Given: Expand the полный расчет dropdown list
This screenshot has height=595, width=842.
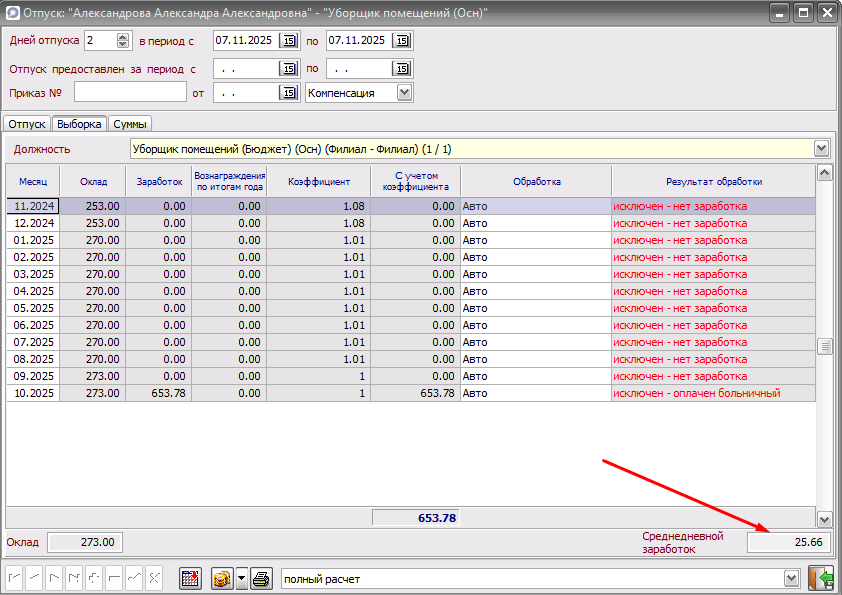Looking at the screenshot, I should pos(791,579).
